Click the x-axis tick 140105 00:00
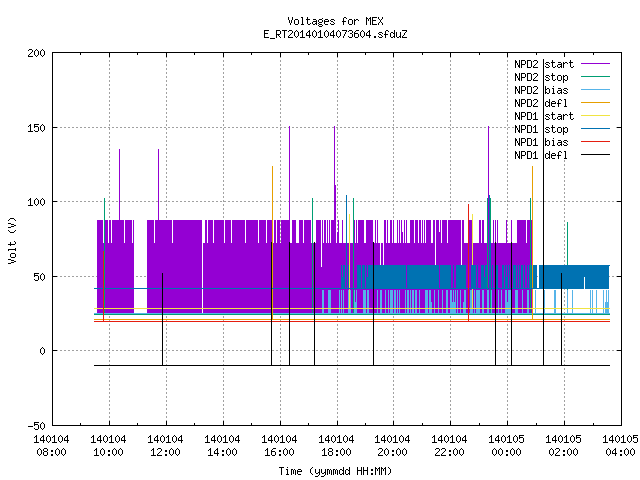Viewport: 640px width, 480px height. pyautogui.click(x=507, y=446)
